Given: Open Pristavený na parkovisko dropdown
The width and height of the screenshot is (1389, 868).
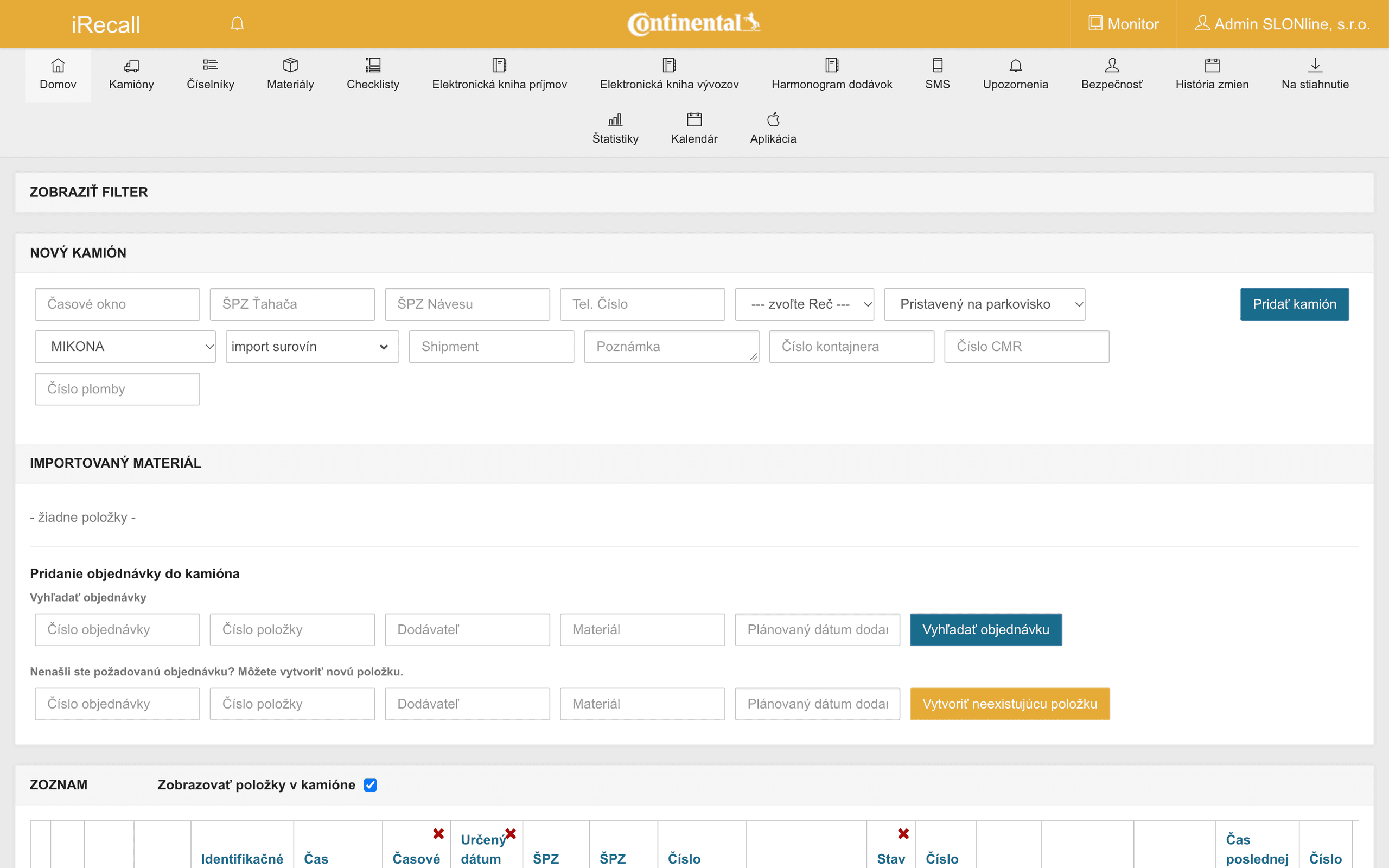Looking at the screenshot, I should tap(984, 304).
